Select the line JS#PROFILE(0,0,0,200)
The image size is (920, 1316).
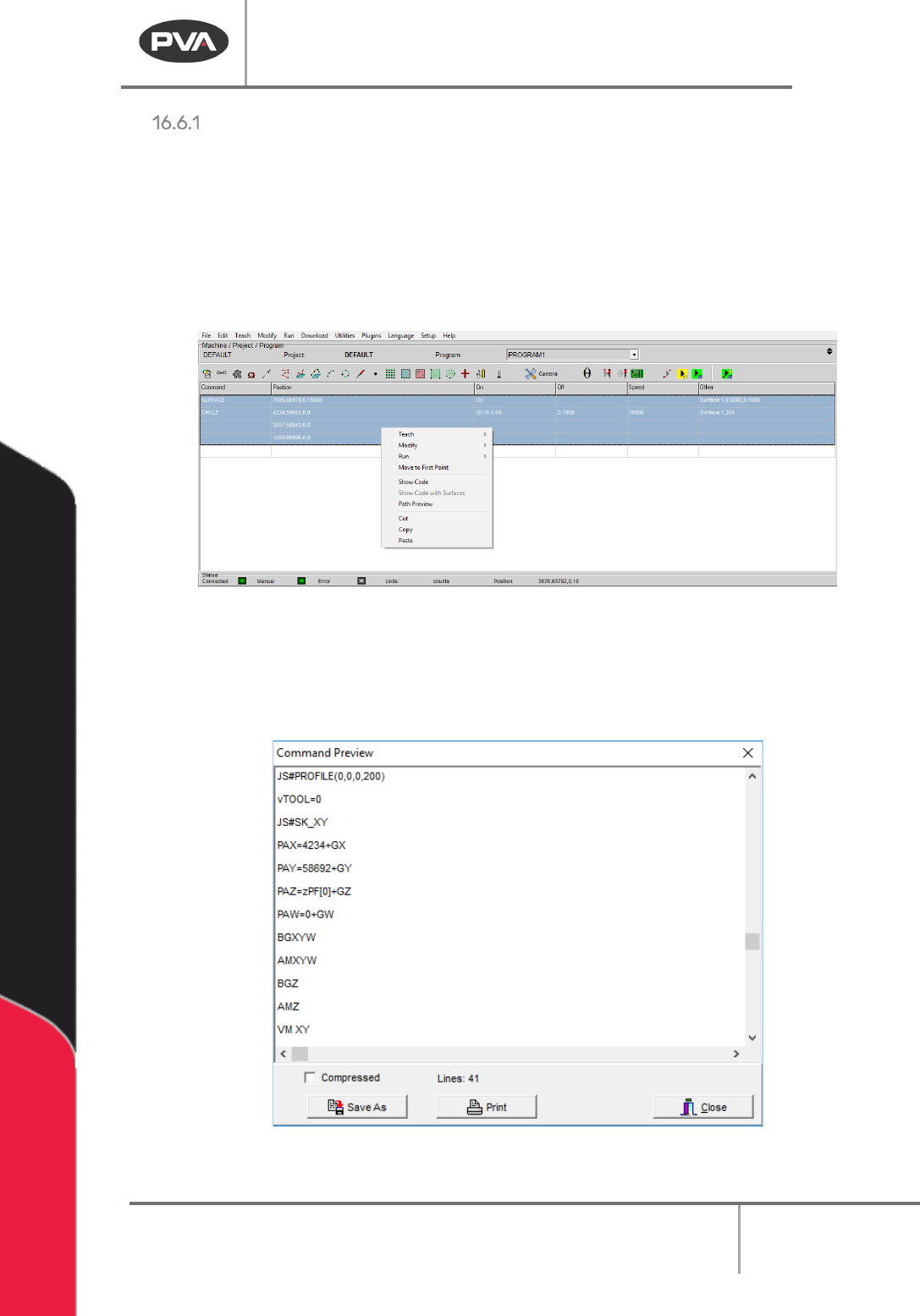[331, 776]
